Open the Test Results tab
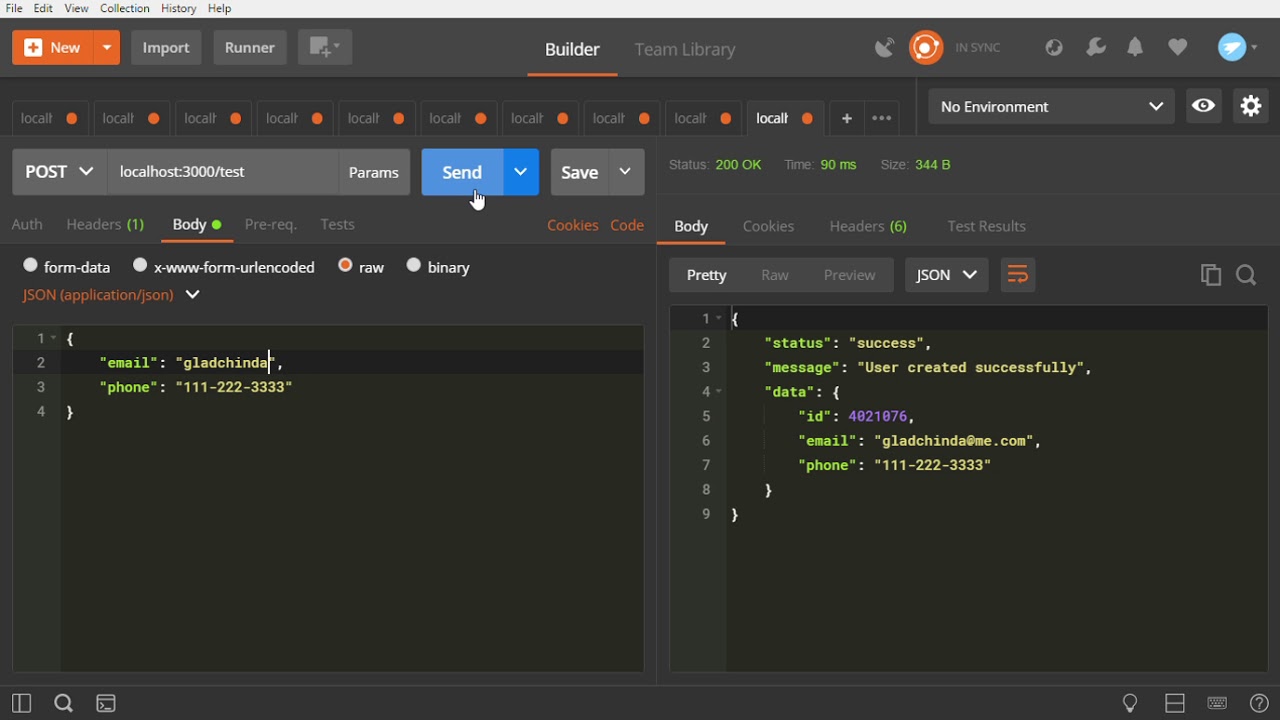 click(x=986, y=226)
